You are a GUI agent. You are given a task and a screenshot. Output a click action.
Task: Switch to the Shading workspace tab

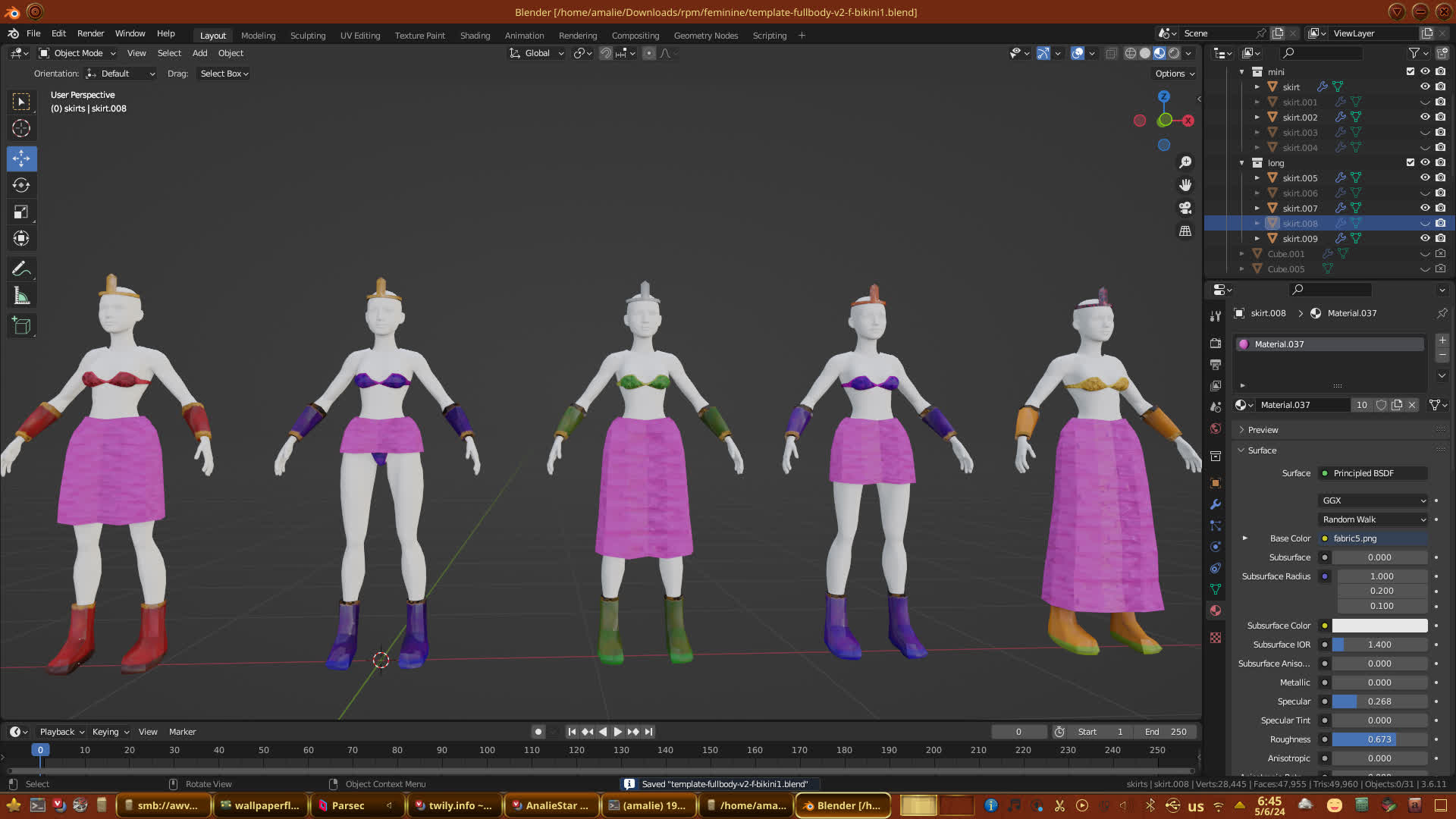tap(475, 36)
